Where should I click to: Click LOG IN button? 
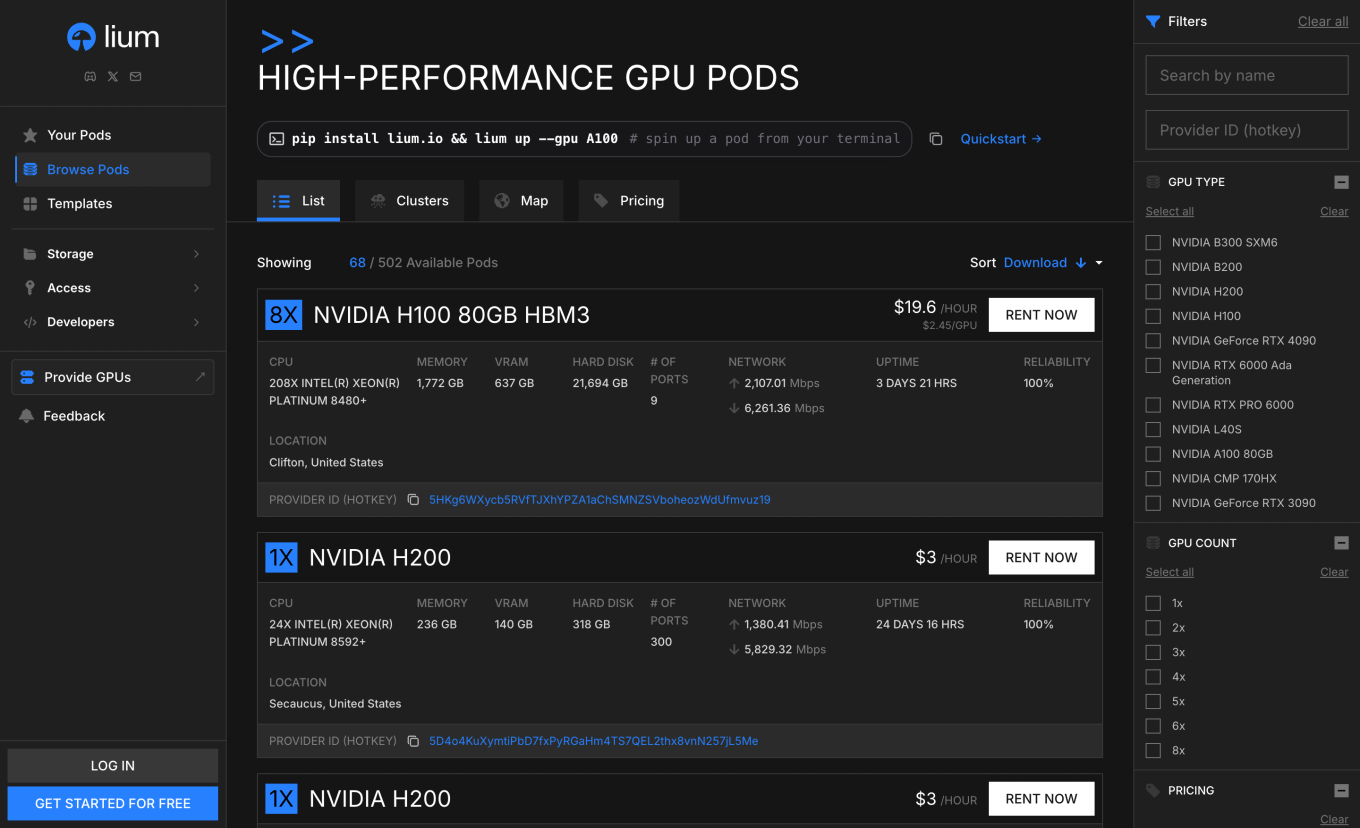[x=113, y=765]
